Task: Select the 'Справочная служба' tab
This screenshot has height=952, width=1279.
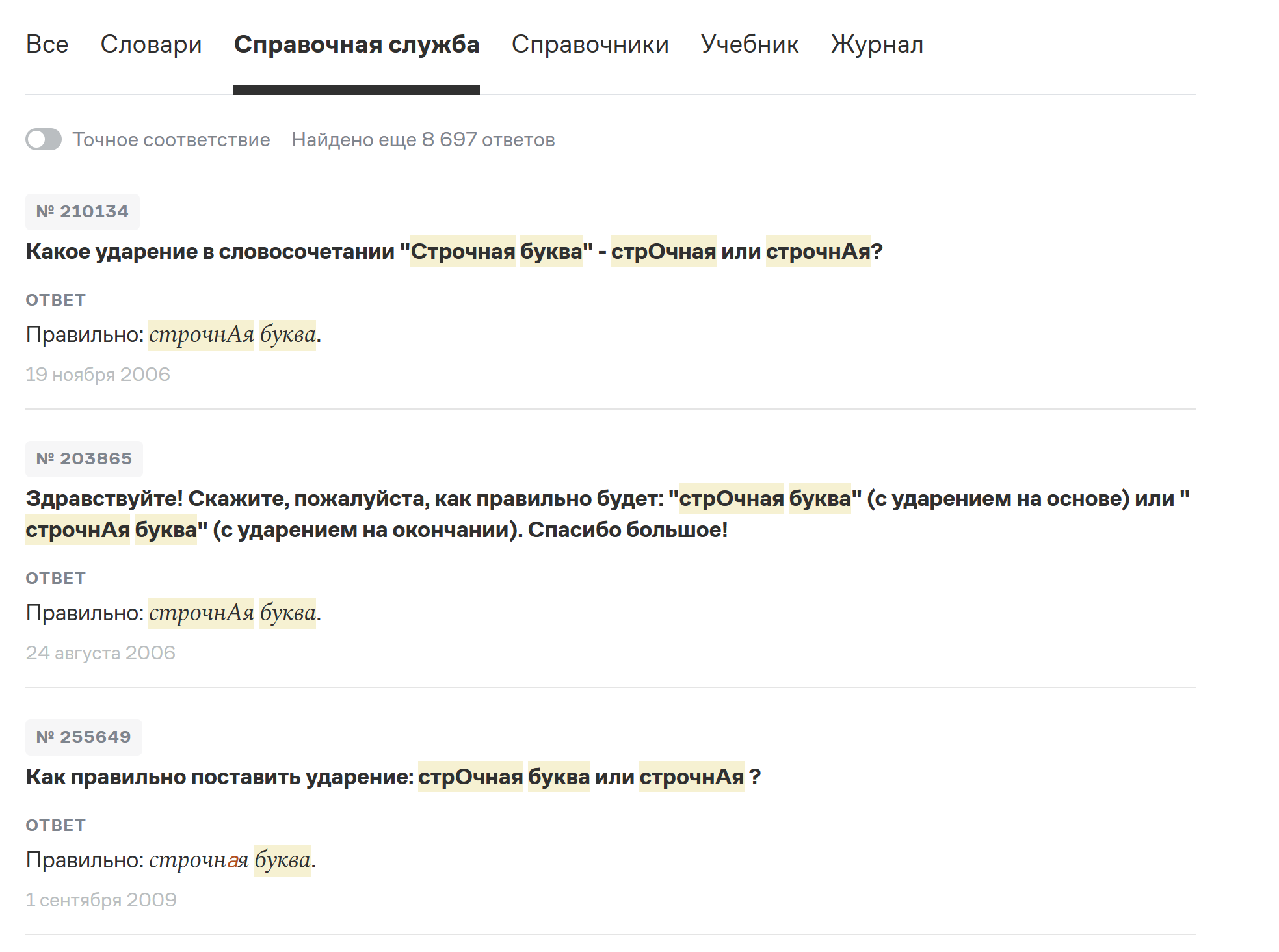Action: [356, 44]
